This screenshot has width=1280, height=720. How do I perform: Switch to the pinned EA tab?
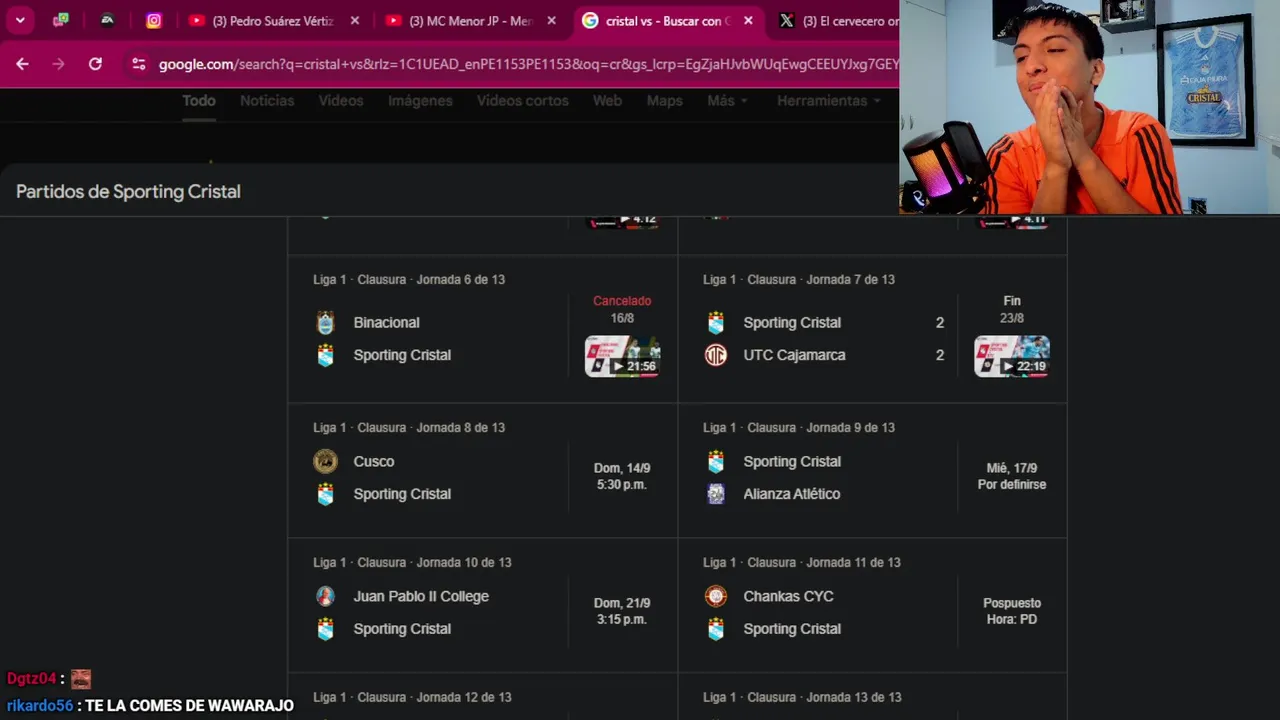coord(107,20)
